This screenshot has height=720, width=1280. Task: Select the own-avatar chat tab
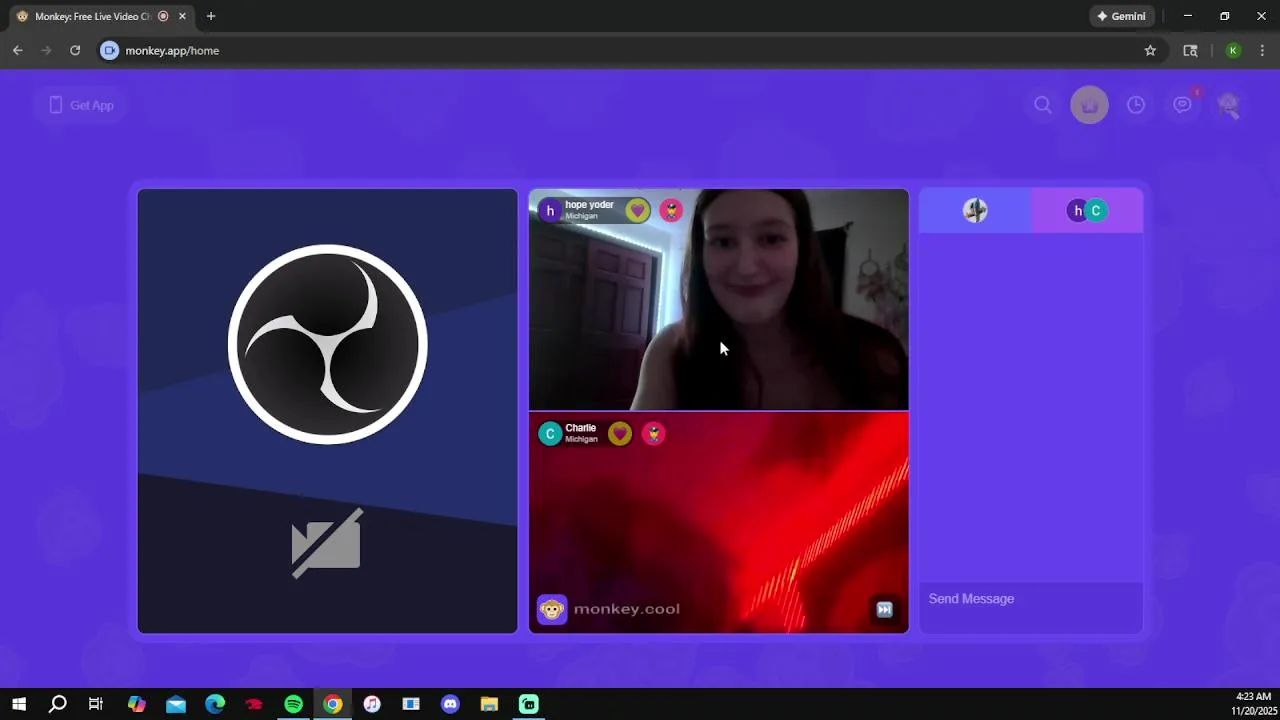tap(975, 210)
